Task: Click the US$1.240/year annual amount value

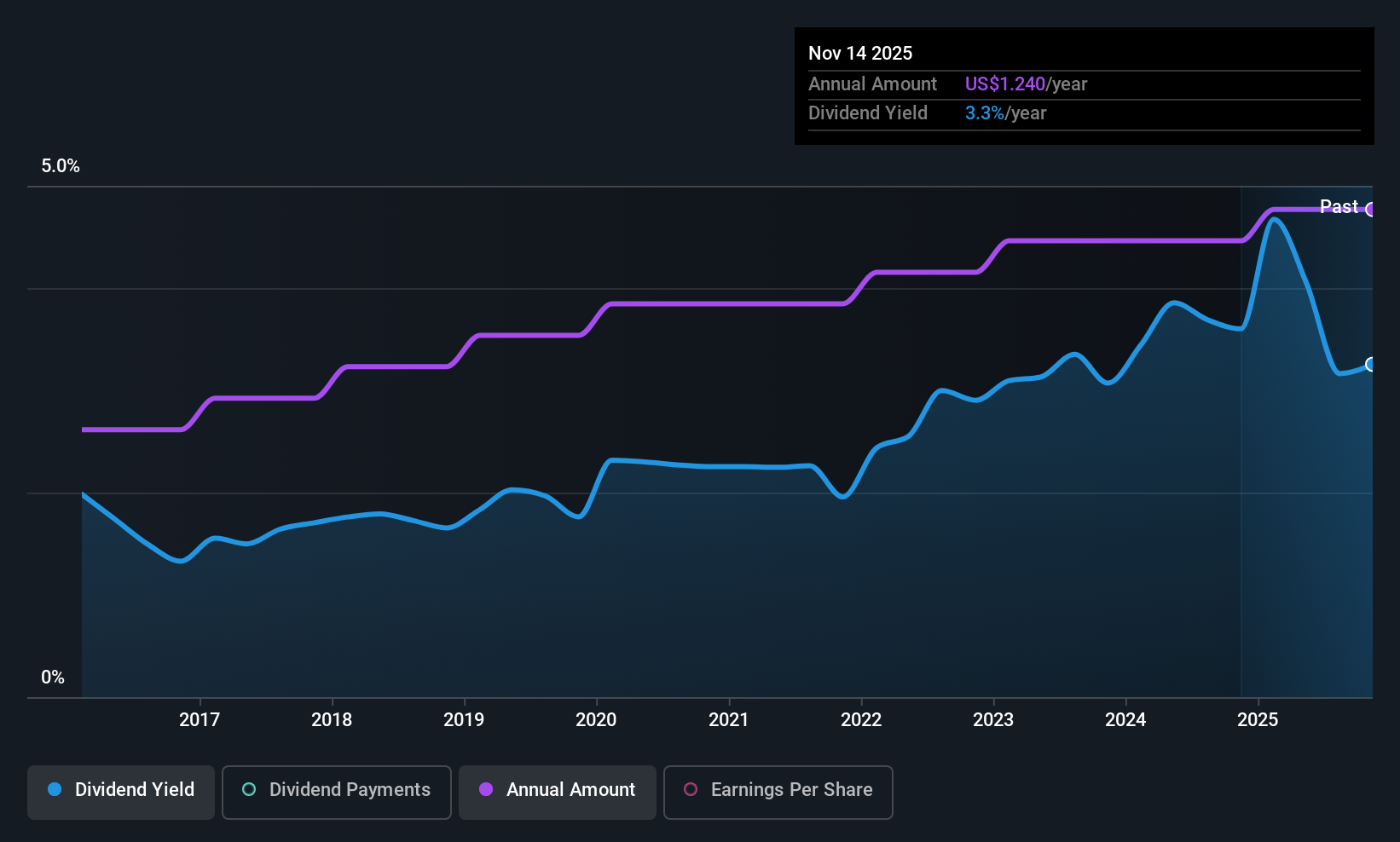Action: pyautogui.click(x=1026, y=84)
